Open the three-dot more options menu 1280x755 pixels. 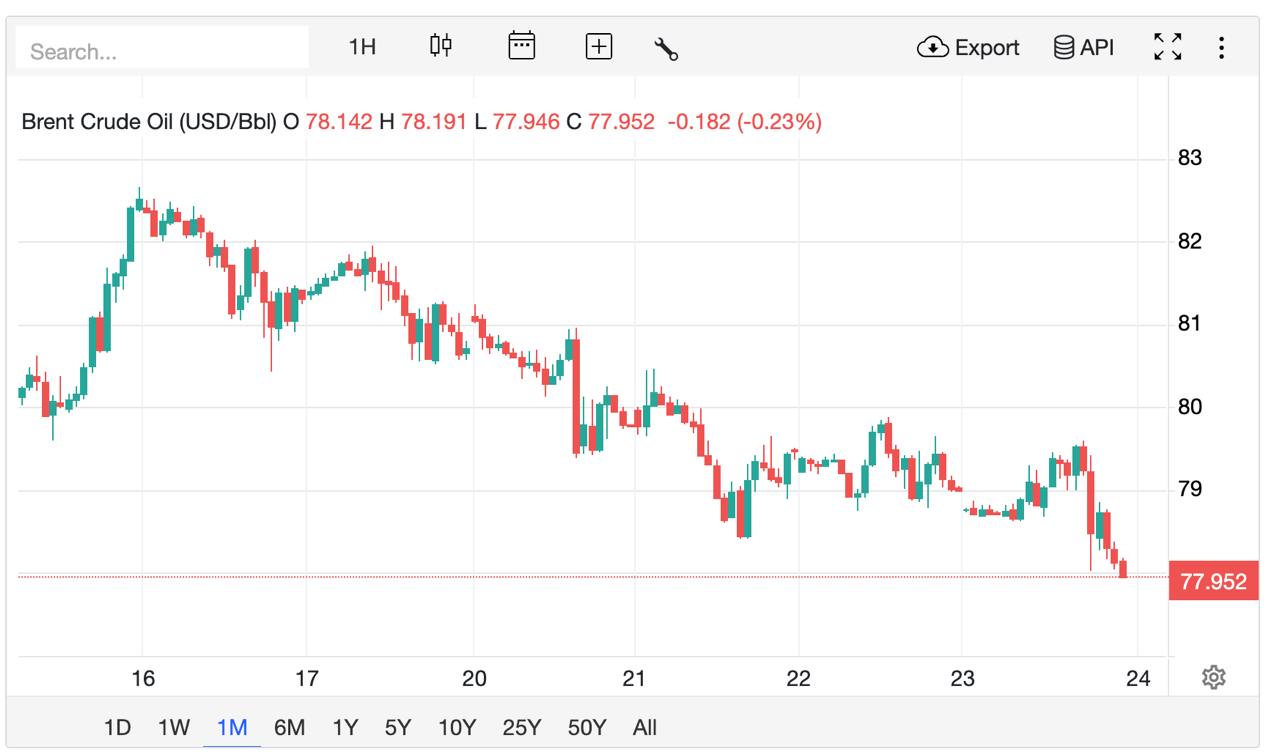coord(1221,47)
